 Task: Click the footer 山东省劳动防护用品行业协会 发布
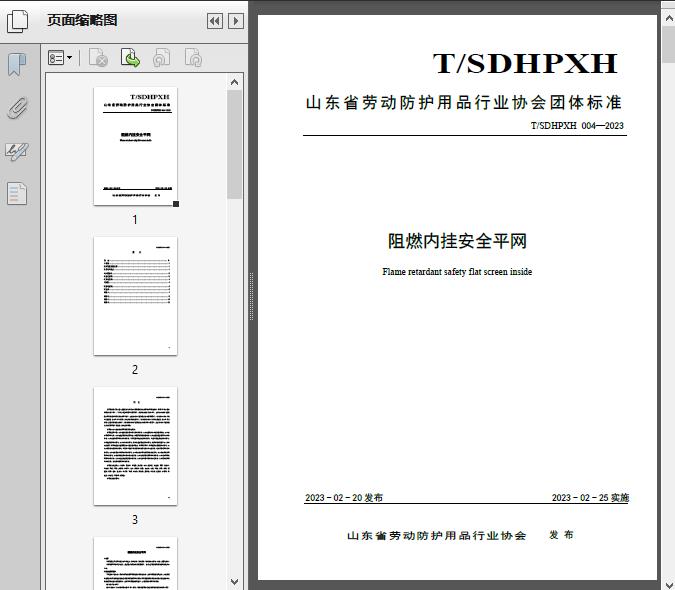click(460, 535)
